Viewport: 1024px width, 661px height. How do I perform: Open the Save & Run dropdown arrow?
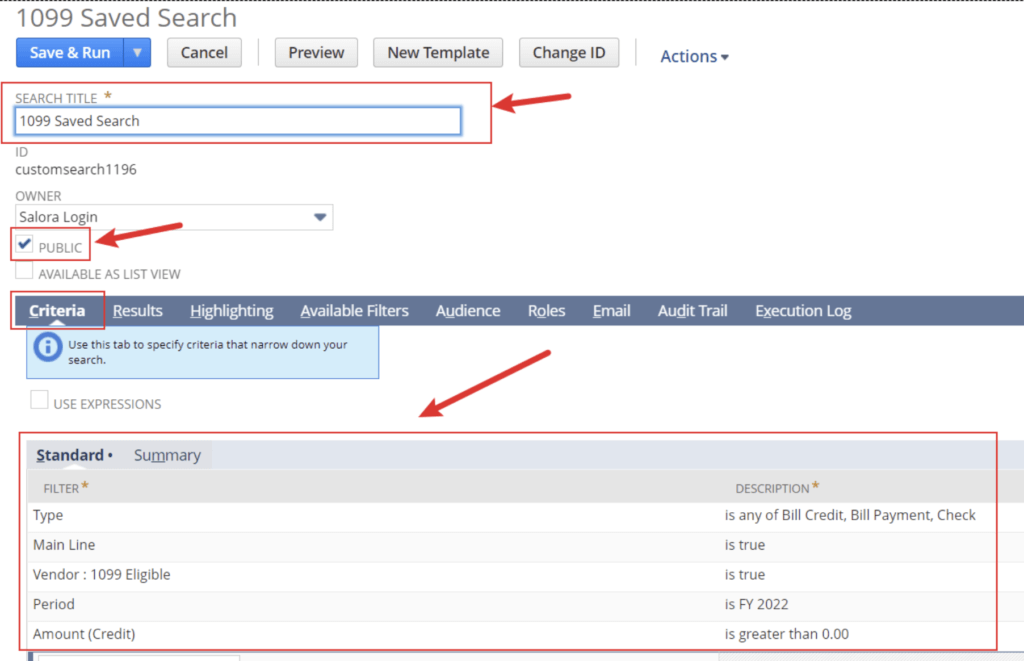(x=137, y=53)
